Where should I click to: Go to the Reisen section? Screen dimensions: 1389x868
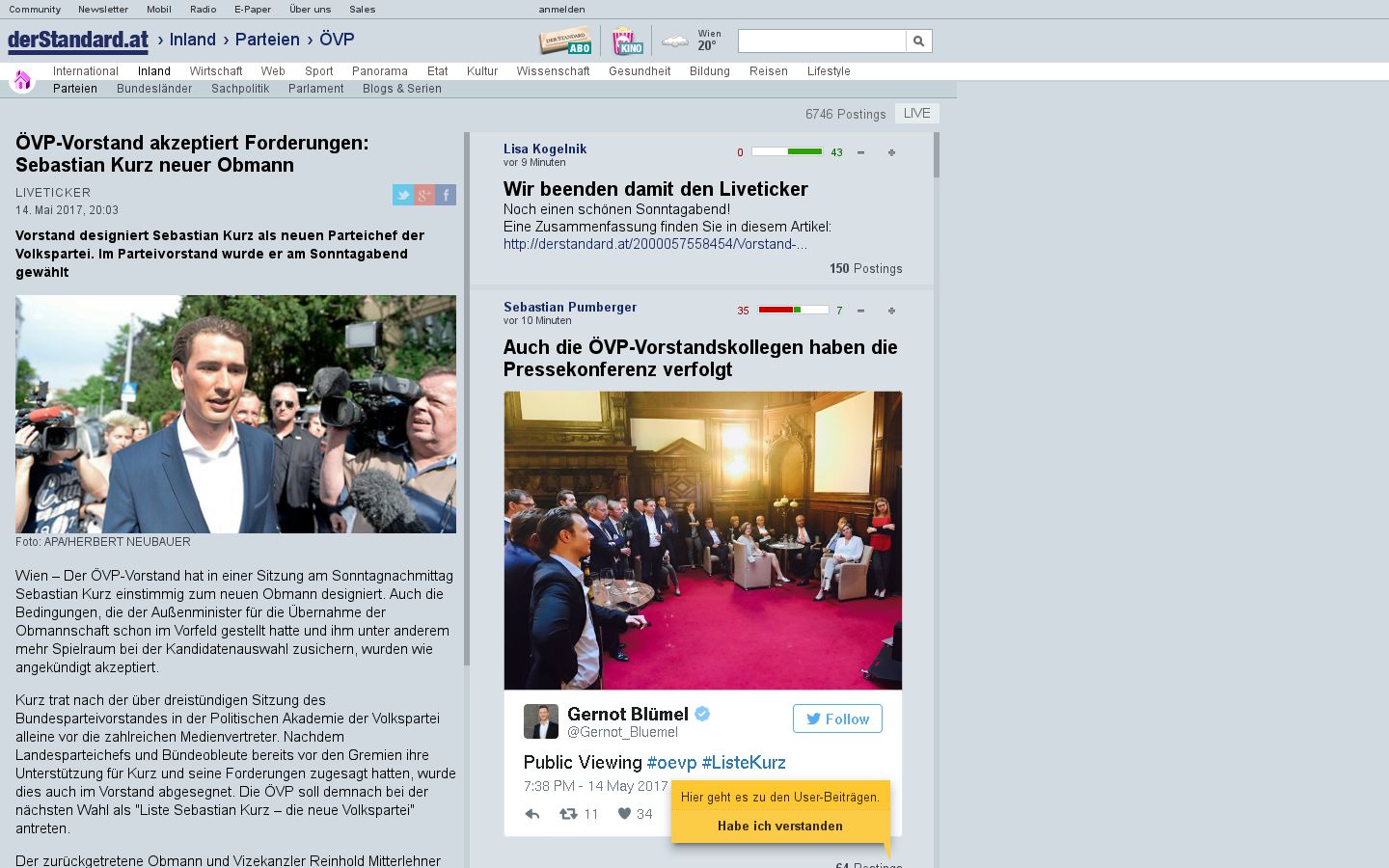click(769, 71)
